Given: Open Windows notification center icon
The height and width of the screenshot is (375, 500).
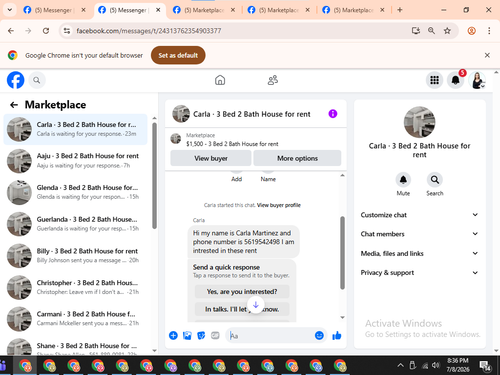Looking at the screenshot, I should point(485,366).
